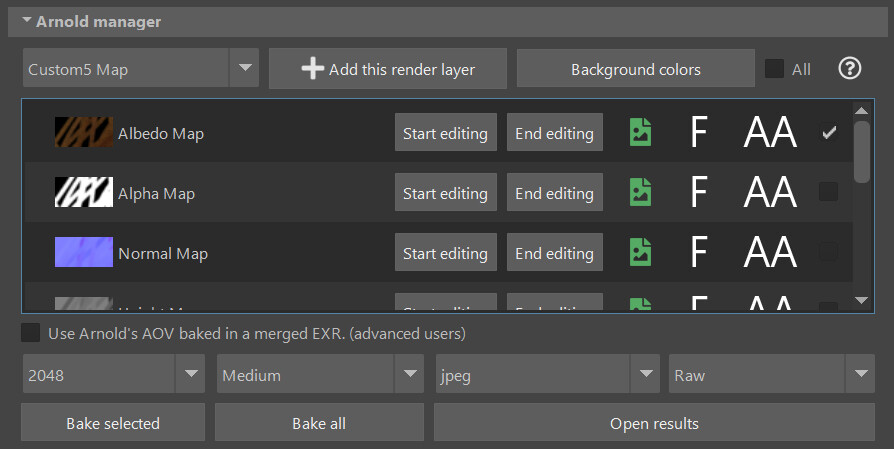Image resolution: width=894 pixels, height=449 pixels.
Task: Check the Normal Map selection checkbox
Action: (x=828, y=252)
